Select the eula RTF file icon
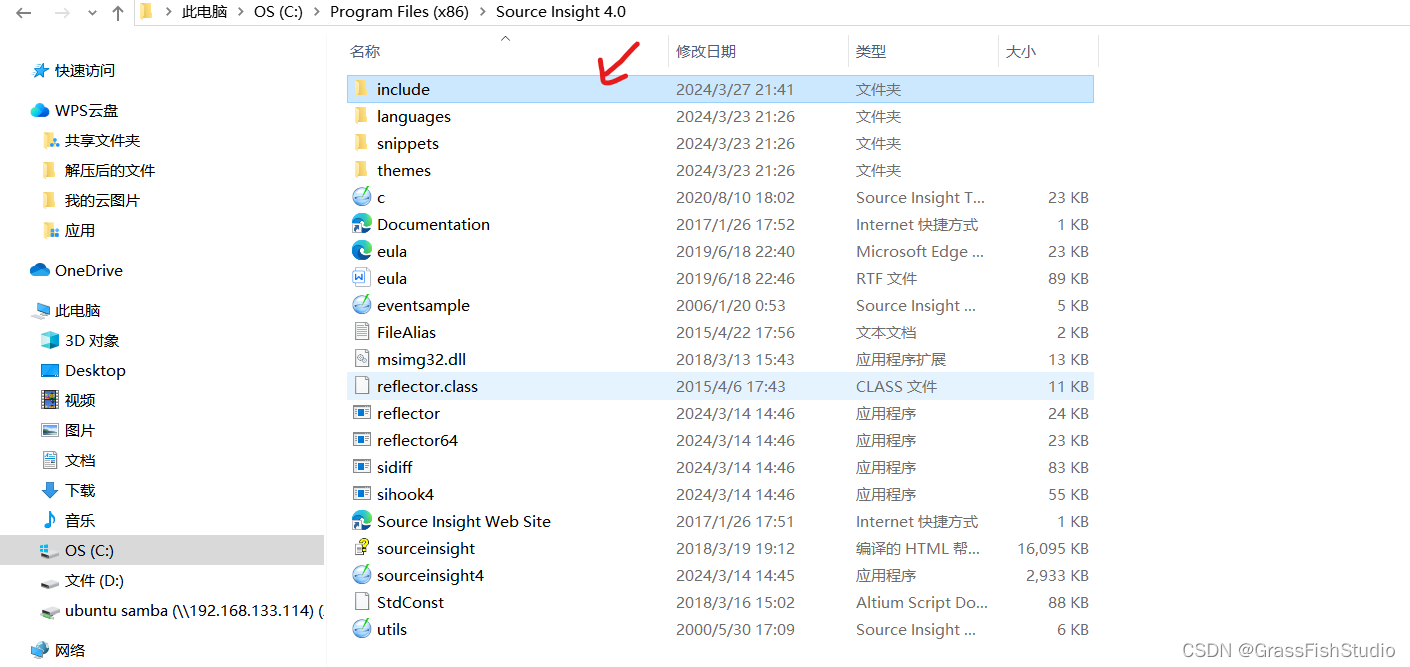 pyautogui.click(x=361, y=278)
